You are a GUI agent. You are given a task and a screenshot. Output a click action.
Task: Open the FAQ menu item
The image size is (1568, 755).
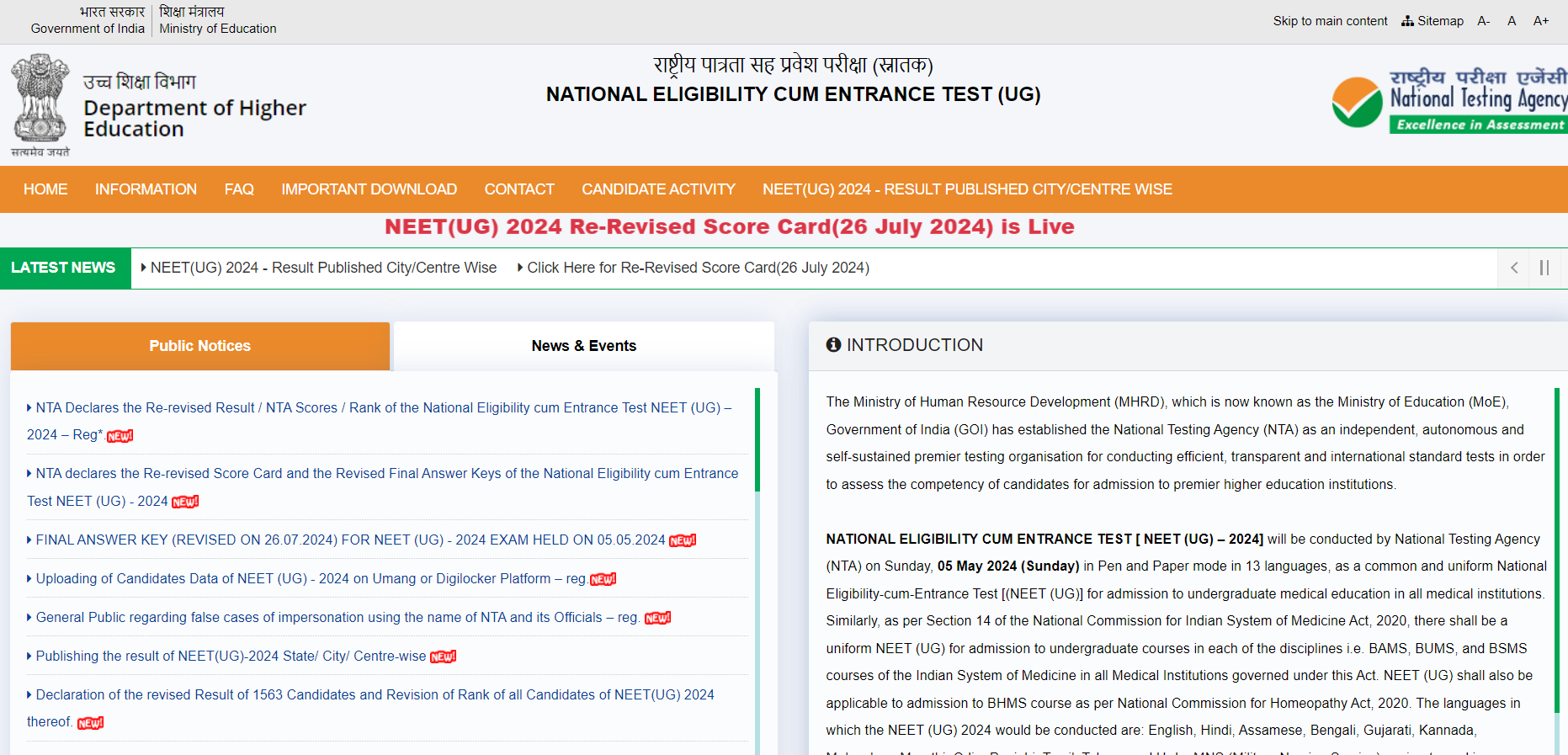click(239, 189)
